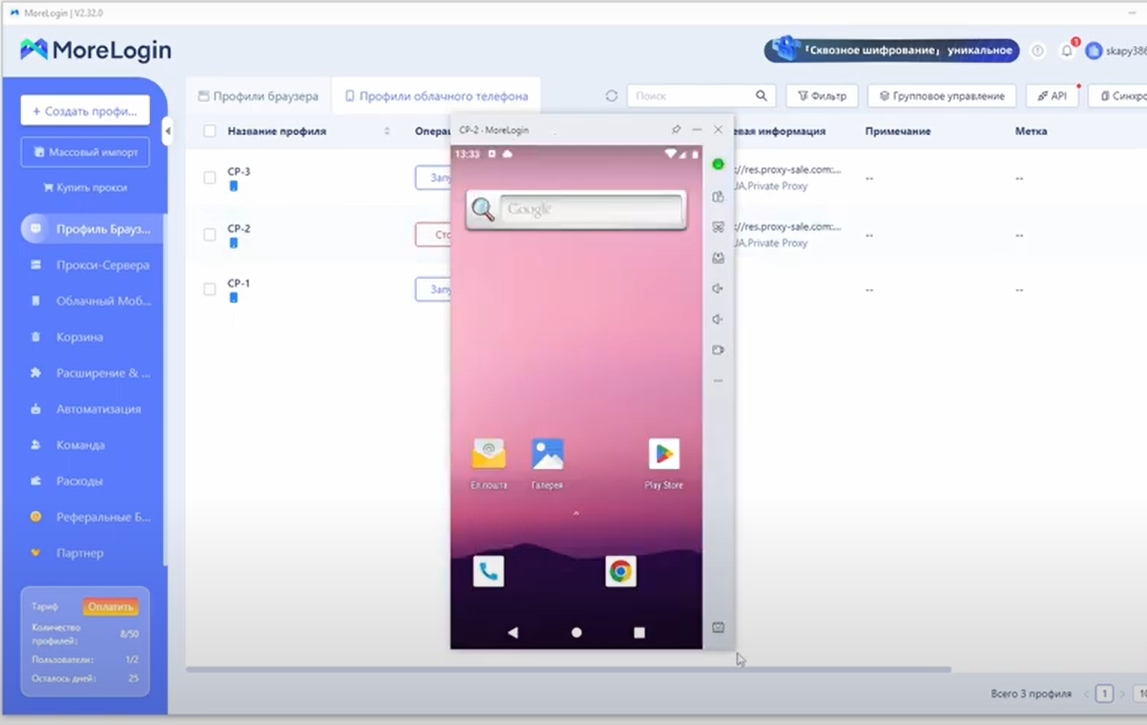This screenshot has height=725, width=1147.
Task: Open the more options dots in phone sidebar
Action: 718,380
